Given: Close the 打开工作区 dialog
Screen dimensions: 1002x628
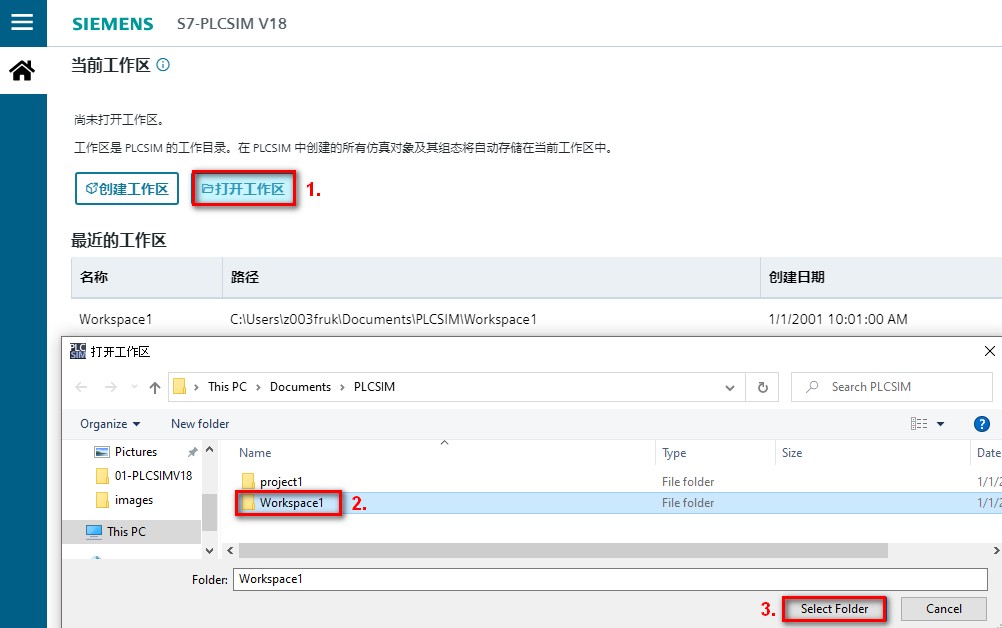Looking at the screenshot, I should pyautogui.click(x=990, y=351).
